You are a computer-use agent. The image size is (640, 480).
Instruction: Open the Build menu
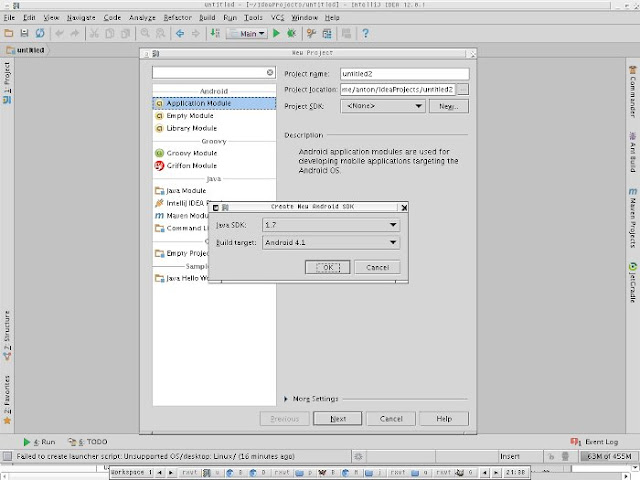[x=207, y=18]
